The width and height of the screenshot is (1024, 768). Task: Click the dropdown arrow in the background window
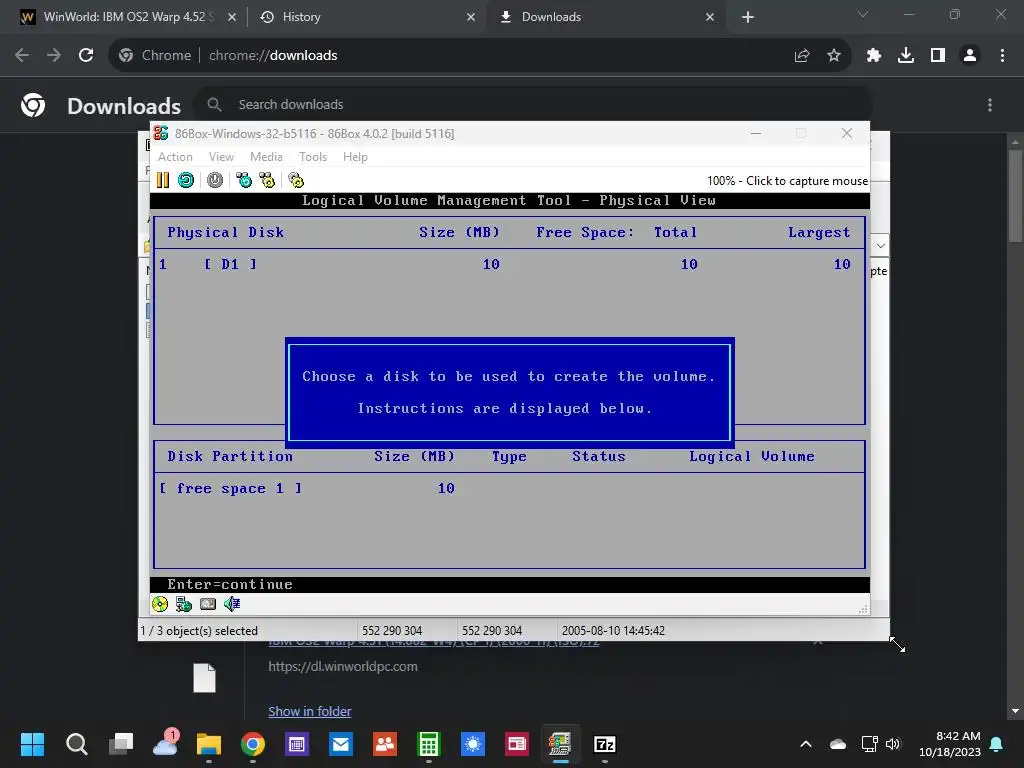tap(880, 246)
